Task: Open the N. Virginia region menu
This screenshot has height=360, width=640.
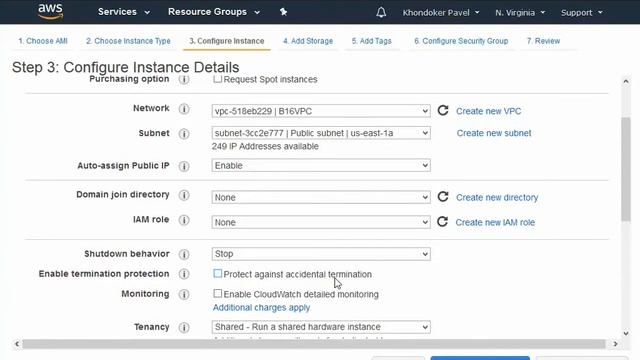Action: coord(520,13)
